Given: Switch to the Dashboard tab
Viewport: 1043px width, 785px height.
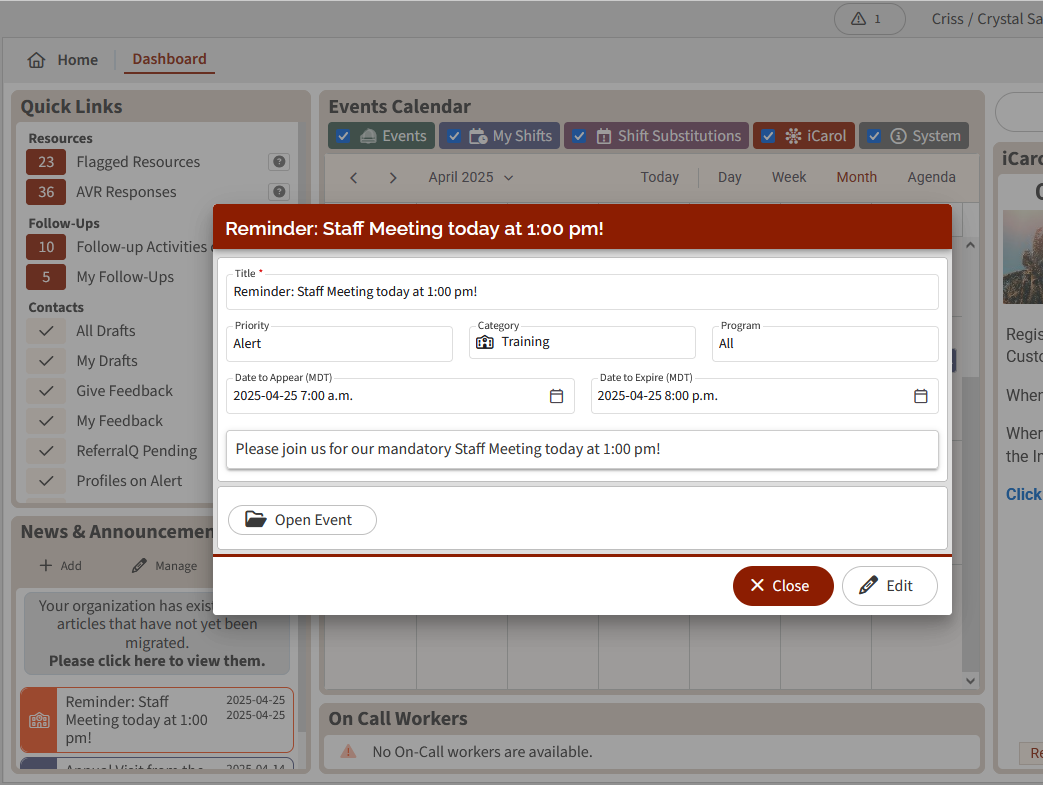Looking at the screenshot, I should (169, 59).
